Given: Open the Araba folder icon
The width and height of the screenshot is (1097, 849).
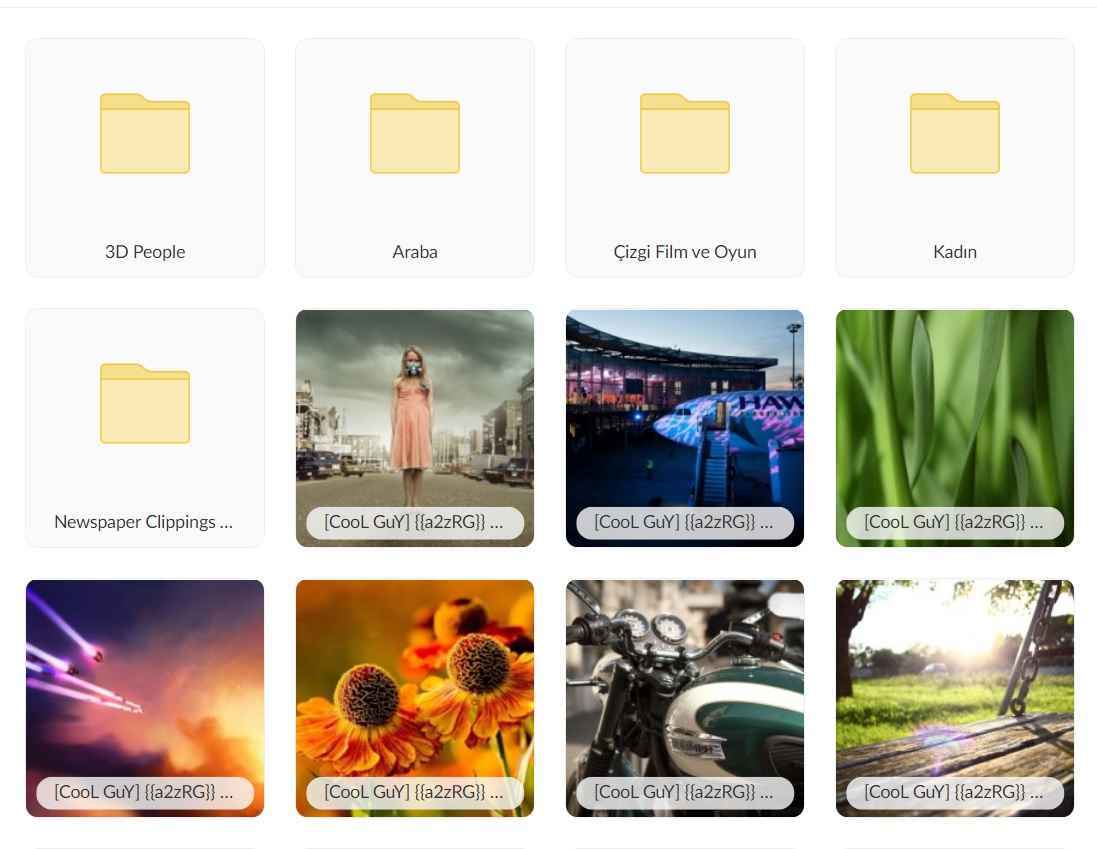Looking at the screenshot, I should tap(415, 133).
